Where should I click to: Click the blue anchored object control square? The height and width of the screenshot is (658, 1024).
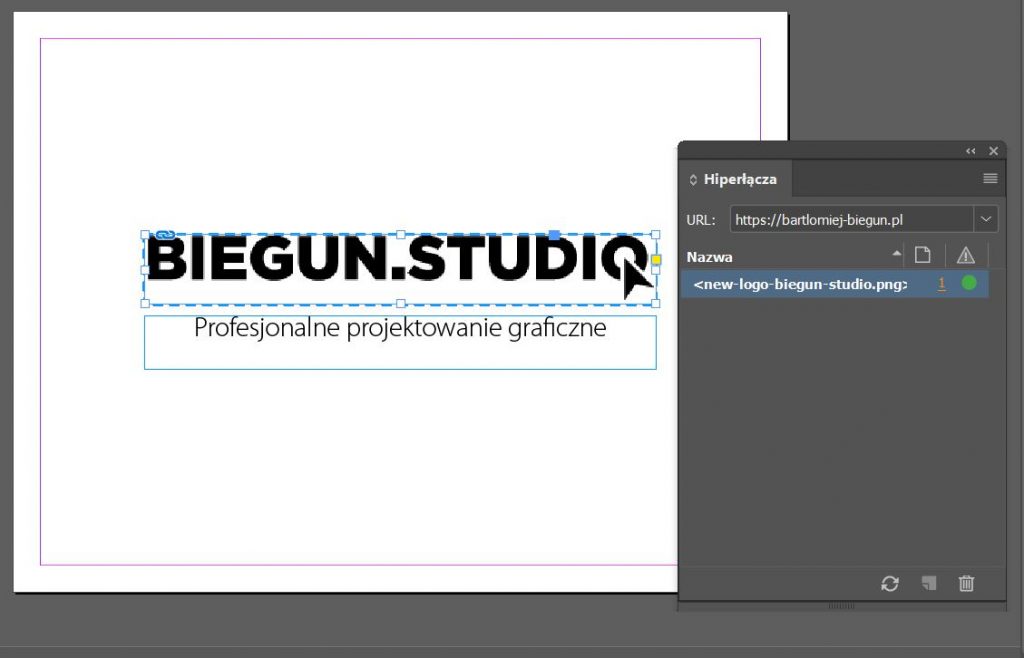pos(554,235)
